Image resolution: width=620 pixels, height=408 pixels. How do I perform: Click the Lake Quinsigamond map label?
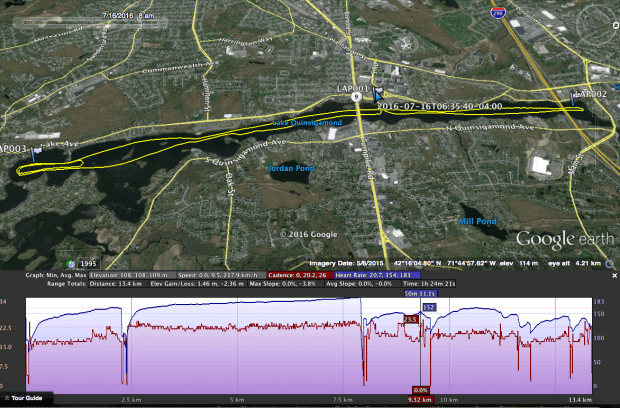308,123
